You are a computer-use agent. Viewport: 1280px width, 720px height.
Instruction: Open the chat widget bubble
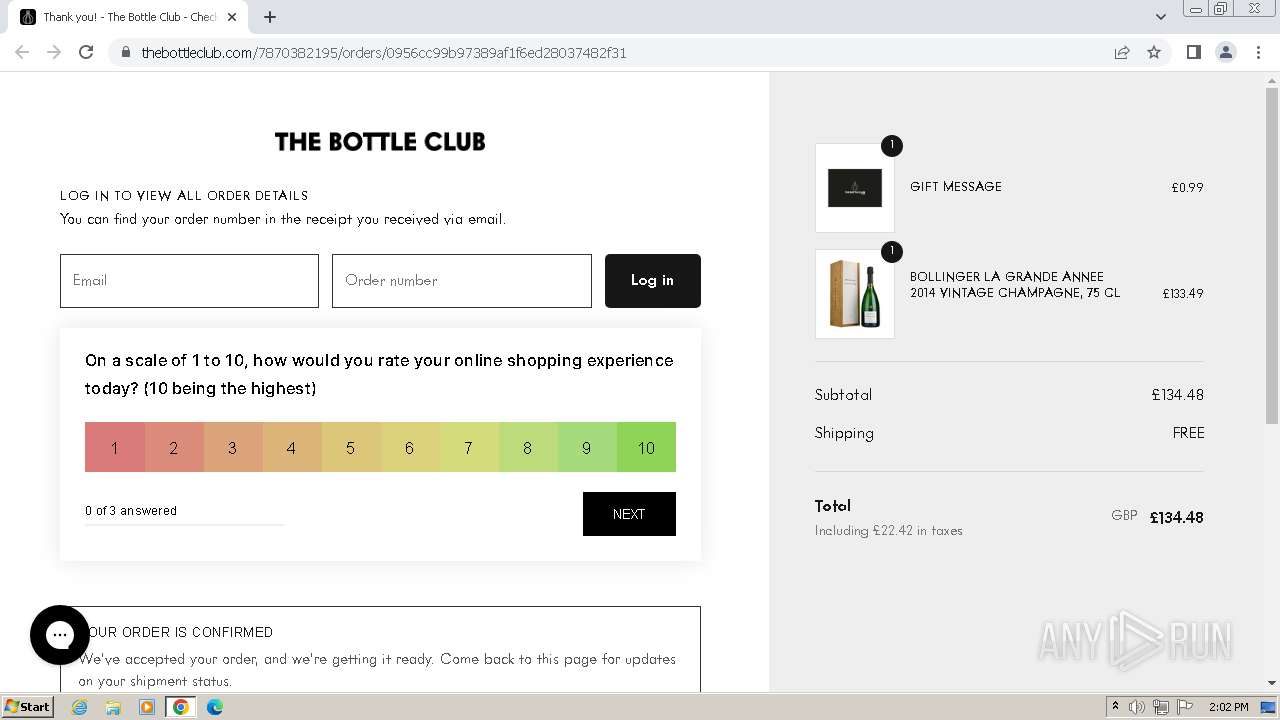[60, 635]
